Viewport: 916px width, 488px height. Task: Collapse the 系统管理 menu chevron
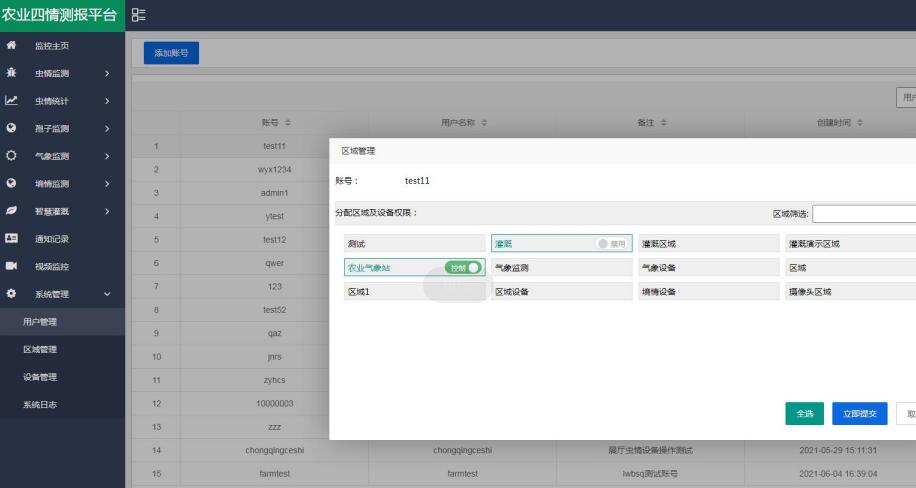(x=106, y=294)
